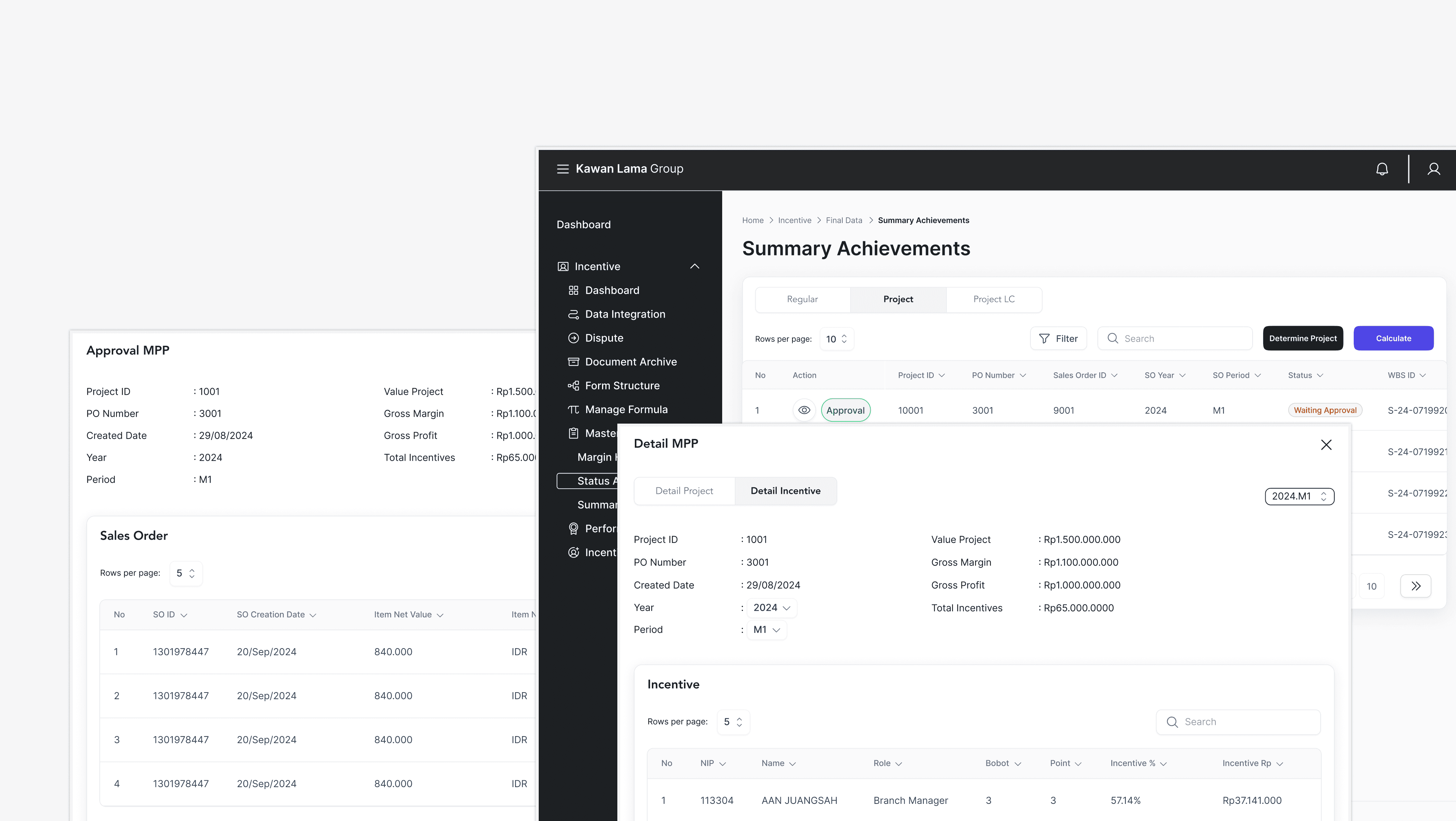Click the eye preview icon for row 1
The width and height of the screenshot is (1456, 821).
804,410
